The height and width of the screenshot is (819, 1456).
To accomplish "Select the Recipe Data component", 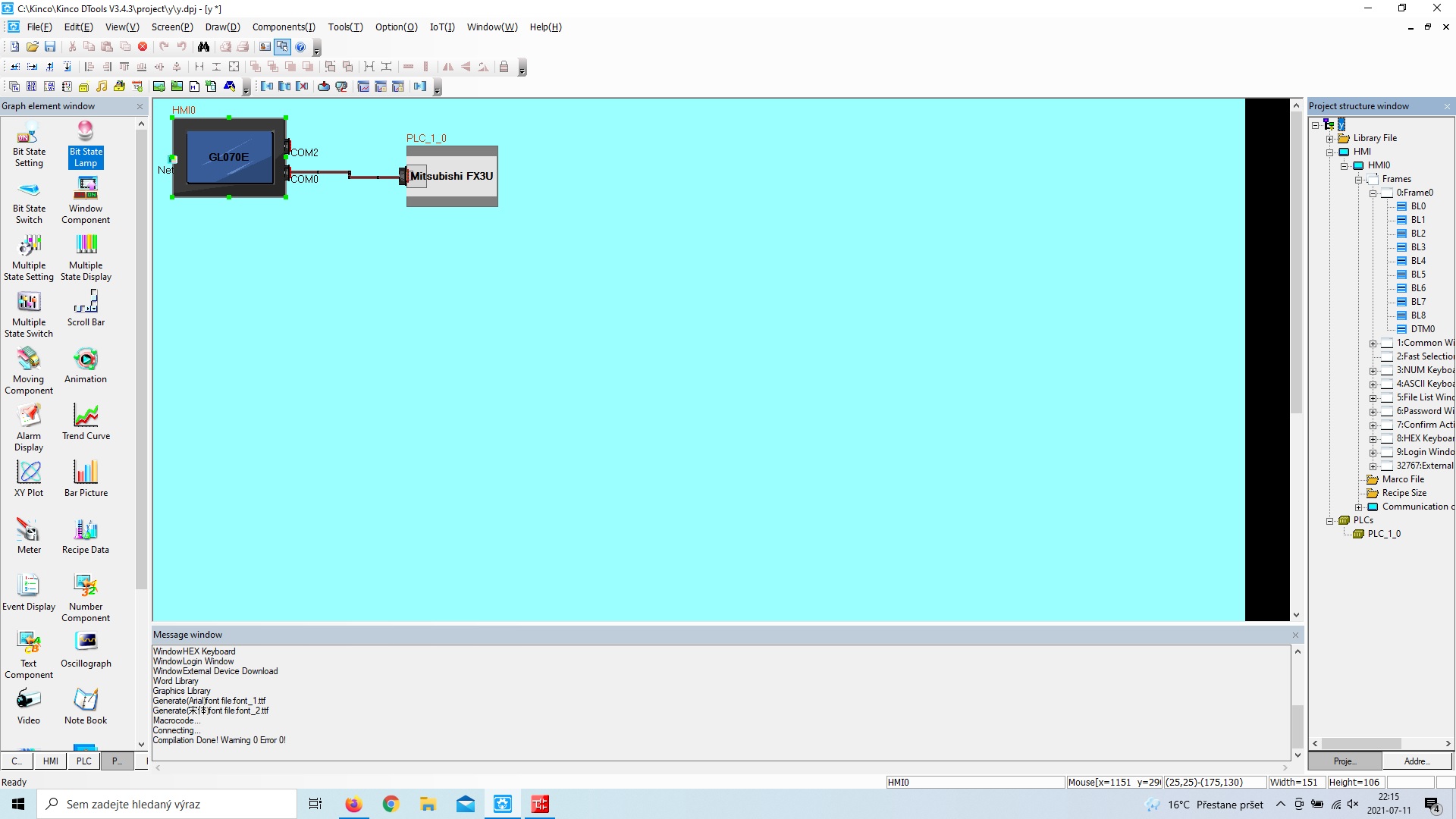I will (86, 535).
